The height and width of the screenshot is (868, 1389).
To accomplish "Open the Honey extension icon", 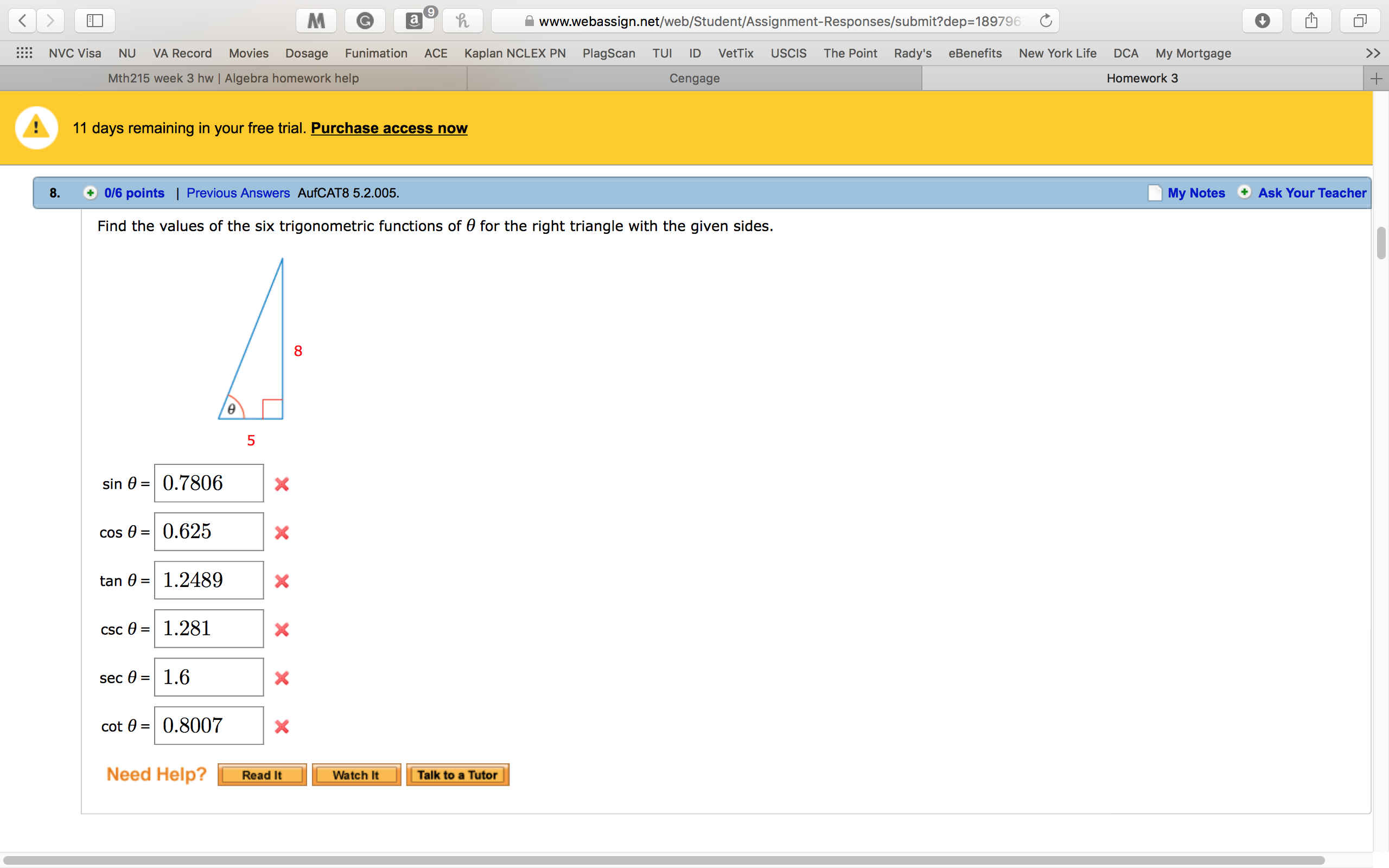I will tap(463, 21).
